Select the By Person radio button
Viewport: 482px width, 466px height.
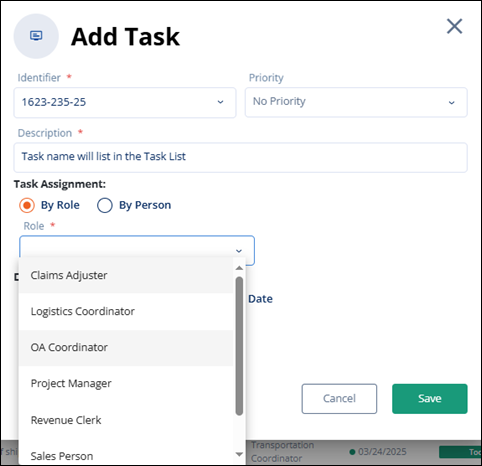pyautogui.click(x=105, y=205)
